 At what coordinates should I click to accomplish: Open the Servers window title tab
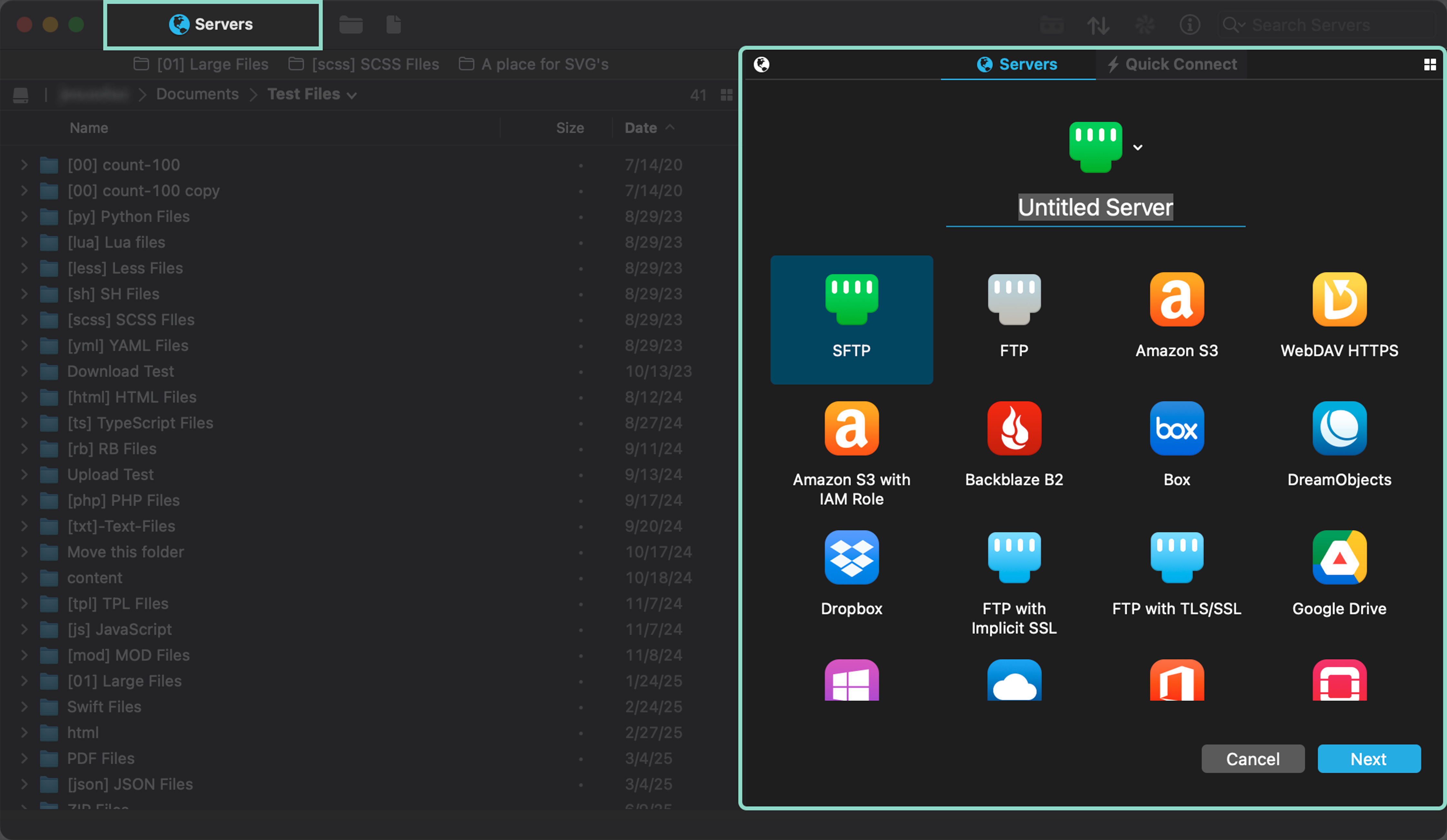212,25
